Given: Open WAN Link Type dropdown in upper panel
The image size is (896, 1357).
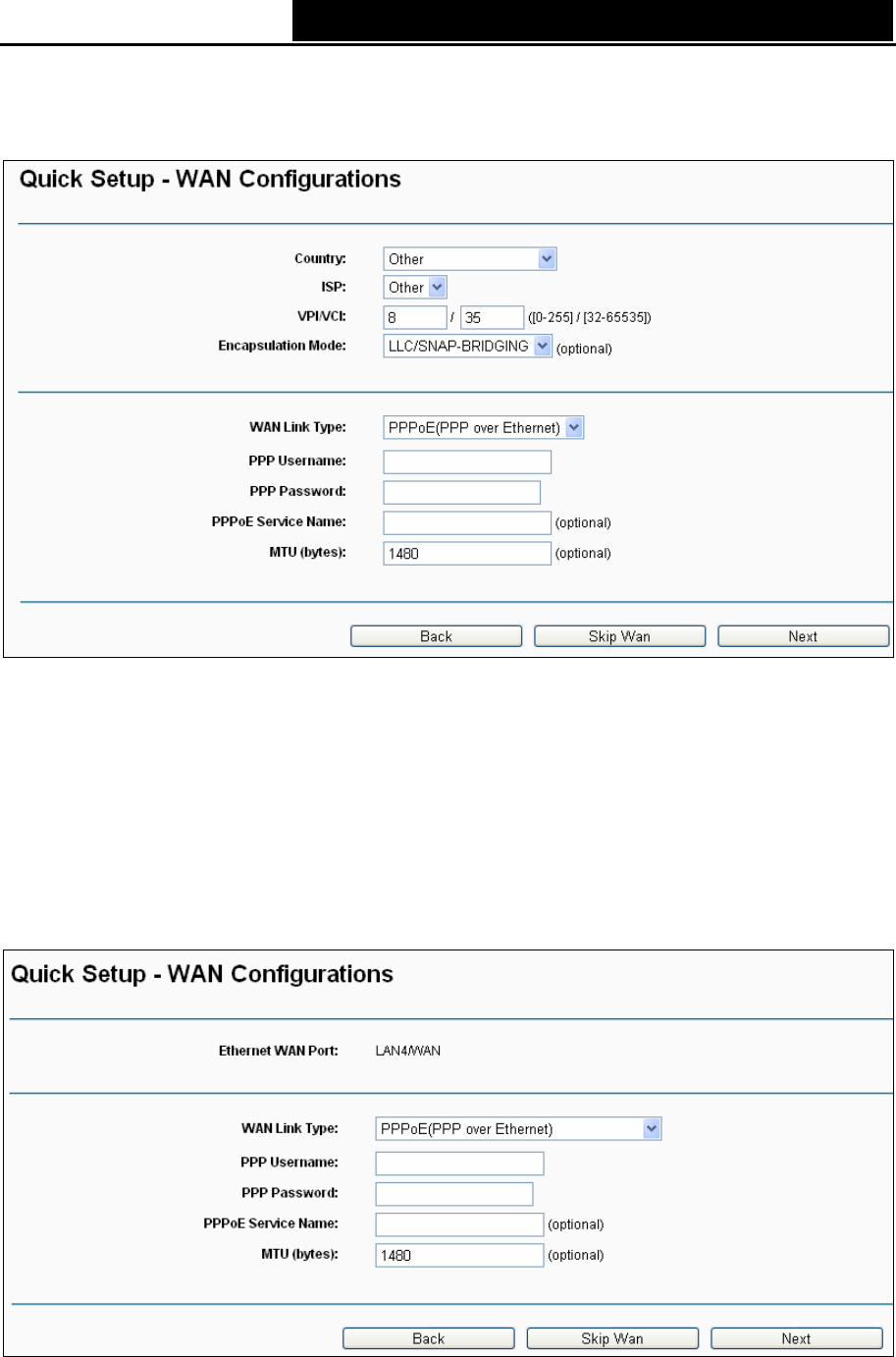Looking at the screenshot, I should (x=484, y=427).
